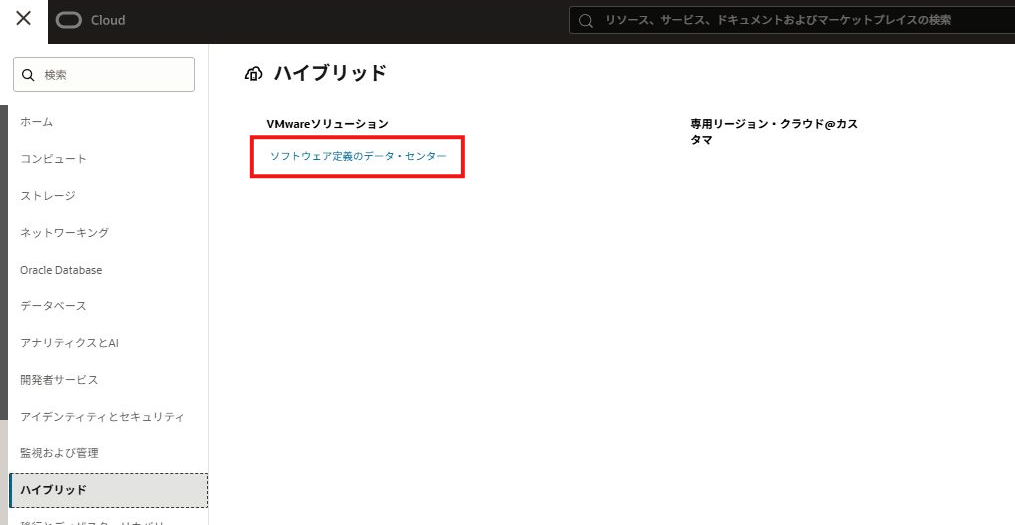Image resolution: width=1015 pixels, height=525 pixels.
Task: Open 監視および管理 menu category
Action: pyautogui.click(x=59, y=453)
